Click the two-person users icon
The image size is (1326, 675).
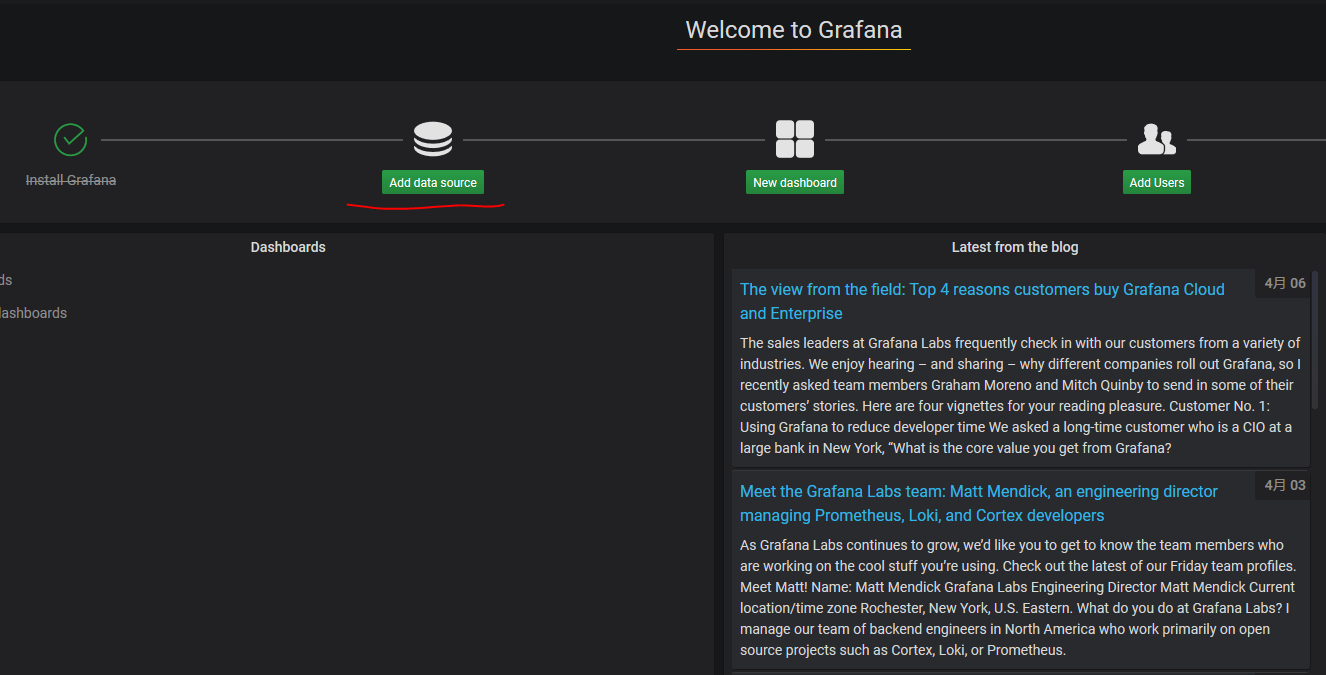pos(1157,140)
